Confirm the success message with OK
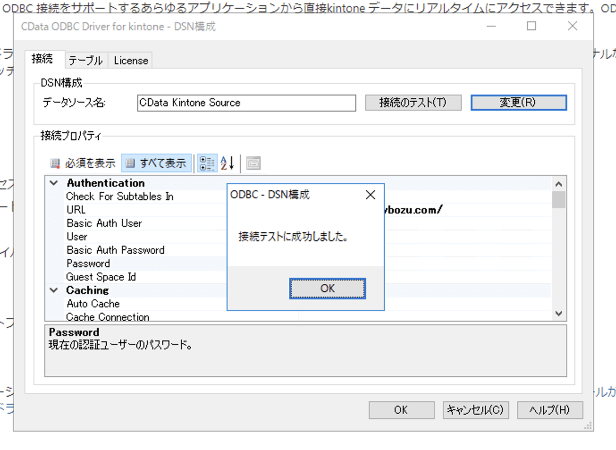This screenshot has height=450, width=616. point(327,288)
